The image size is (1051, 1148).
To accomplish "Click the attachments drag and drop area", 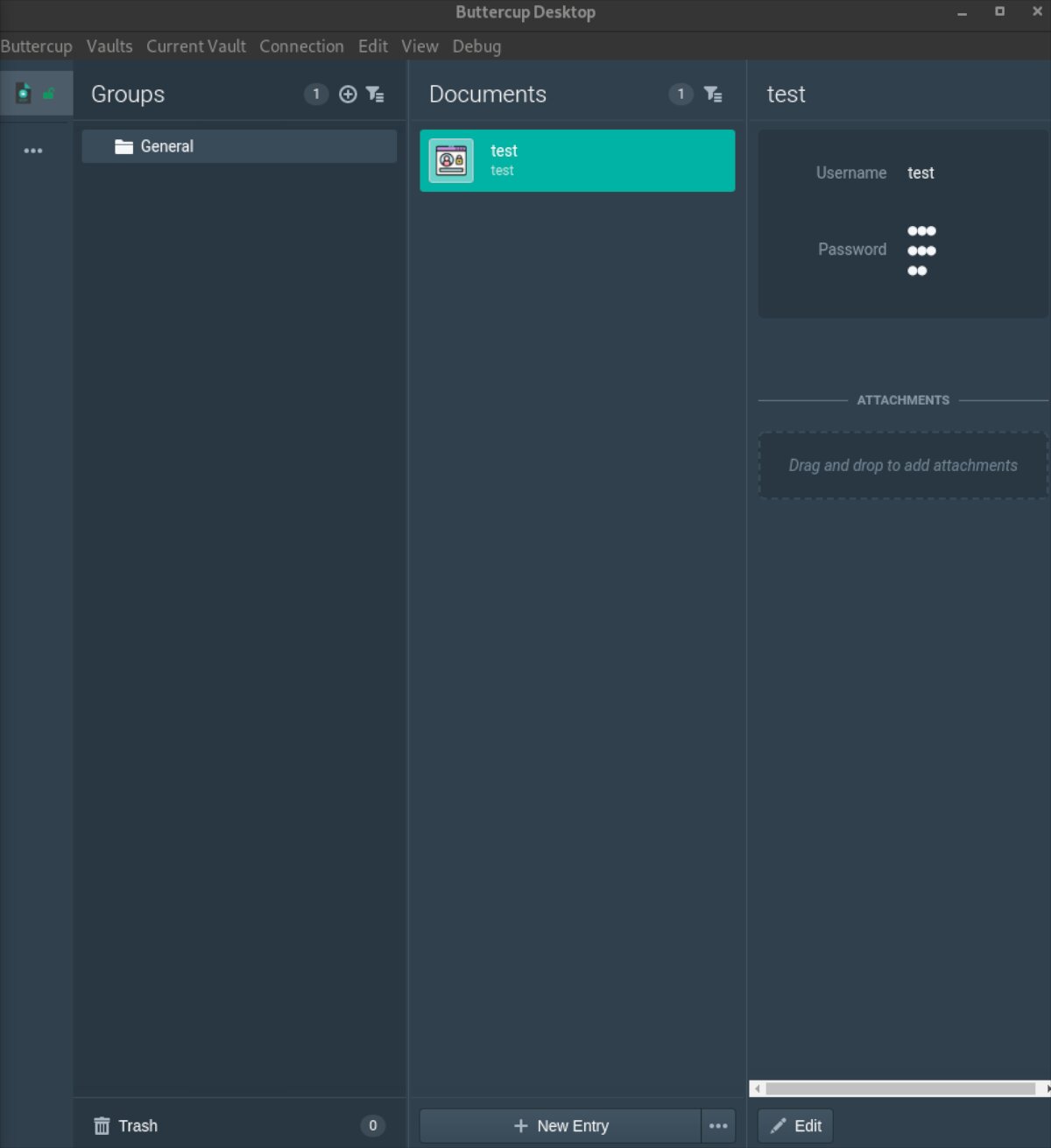I will [x=903, y=465].
